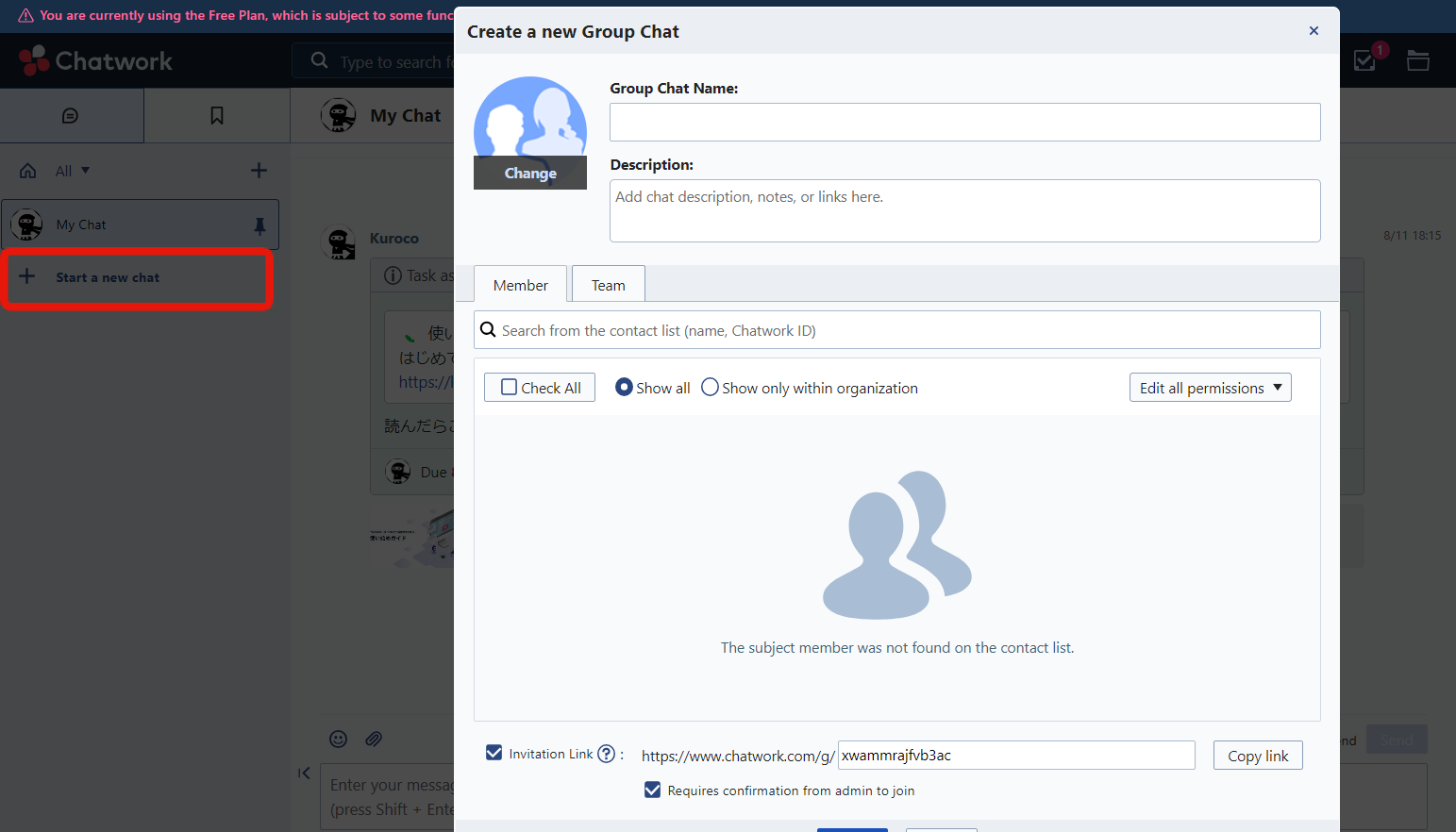Enable the Check All checkbox
The image size is (1456, 832).
[x=510, y=387]
